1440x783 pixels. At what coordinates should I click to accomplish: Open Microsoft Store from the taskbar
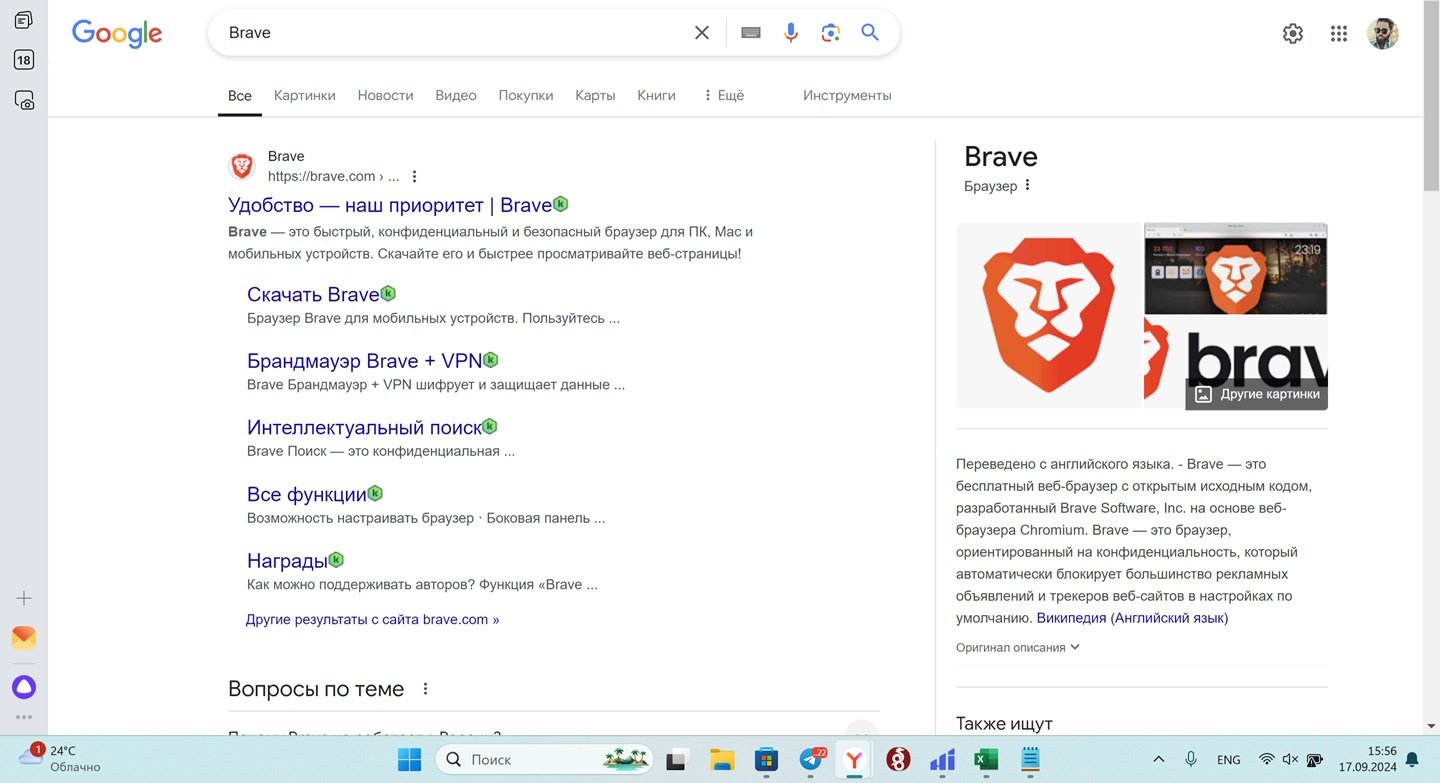[x=766, y=760]
